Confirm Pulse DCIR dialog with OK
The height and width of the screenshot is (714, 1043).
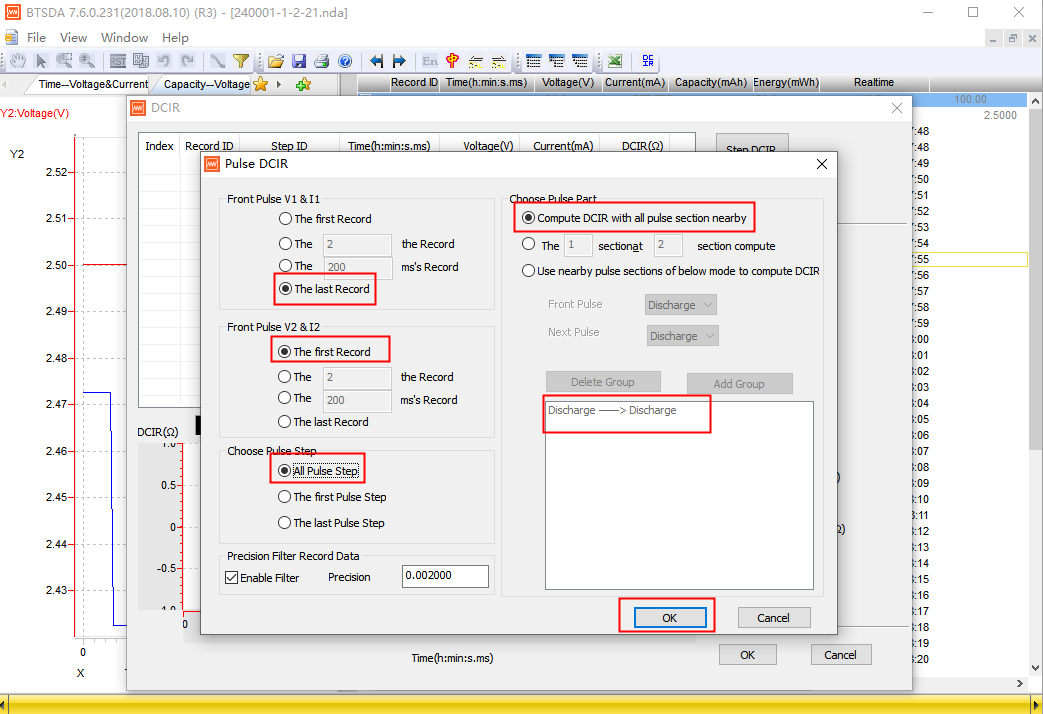click(x=670, y=618)
